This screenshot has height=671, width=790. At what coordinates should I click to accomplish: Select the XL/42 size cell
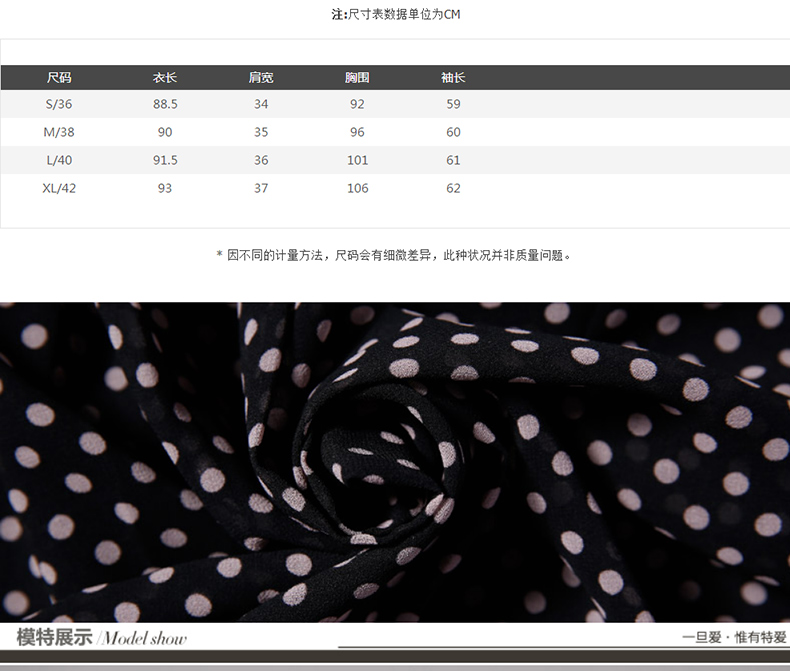pos(59,188)
